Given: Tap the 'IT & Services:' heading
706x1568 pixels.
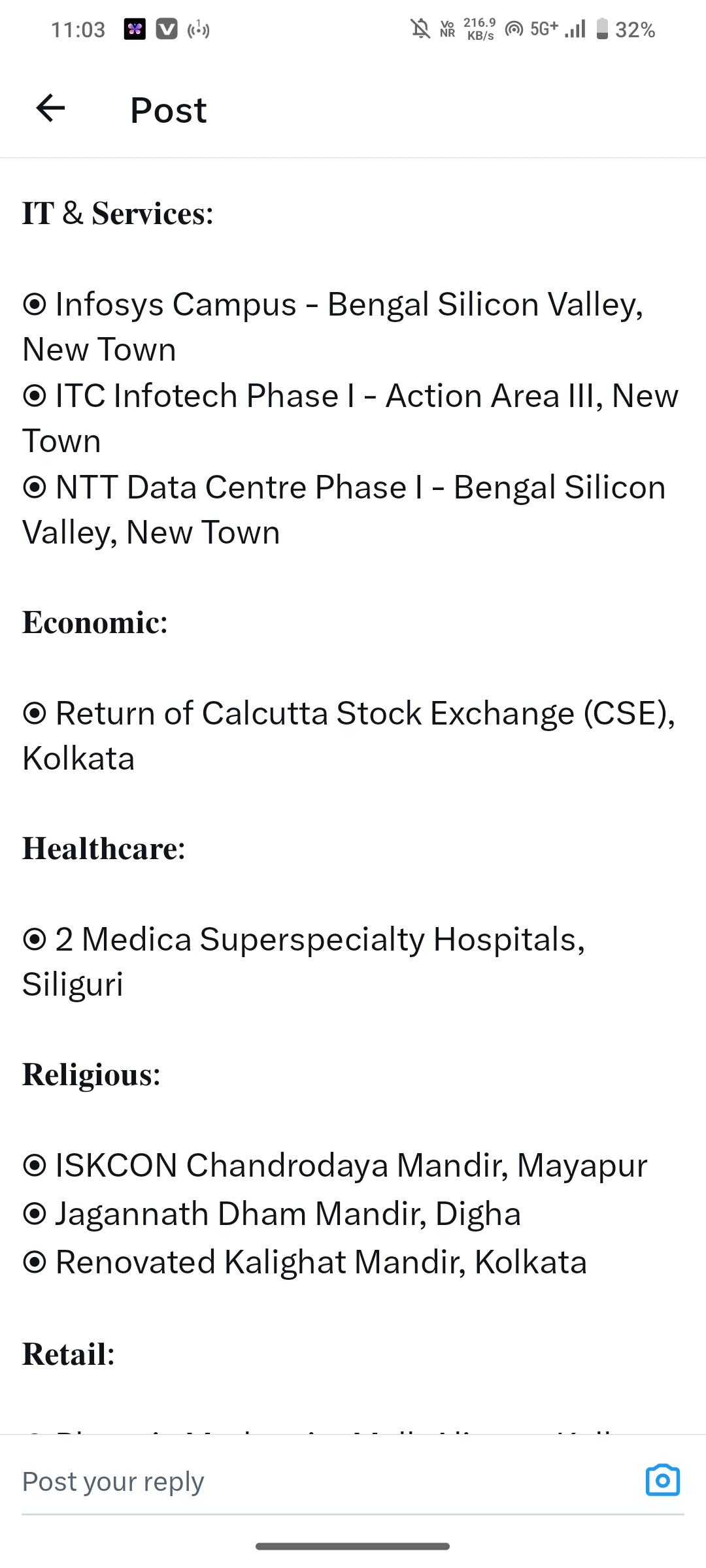Looking at the screenshot, I should pos(118,214).
